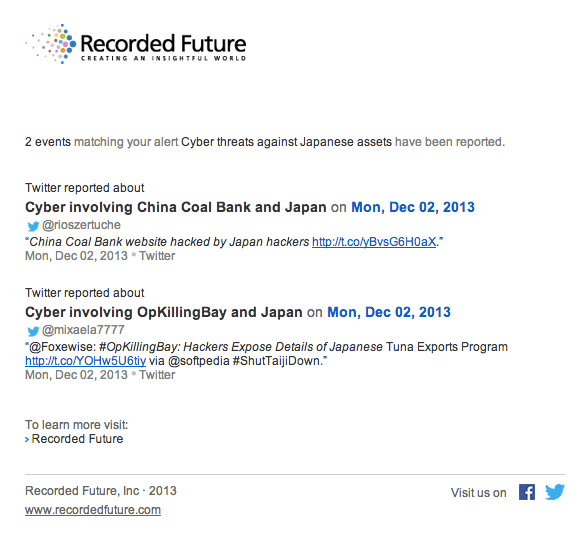
Task: Select the @rioszertuche Twitter handle
Action: 81,225
